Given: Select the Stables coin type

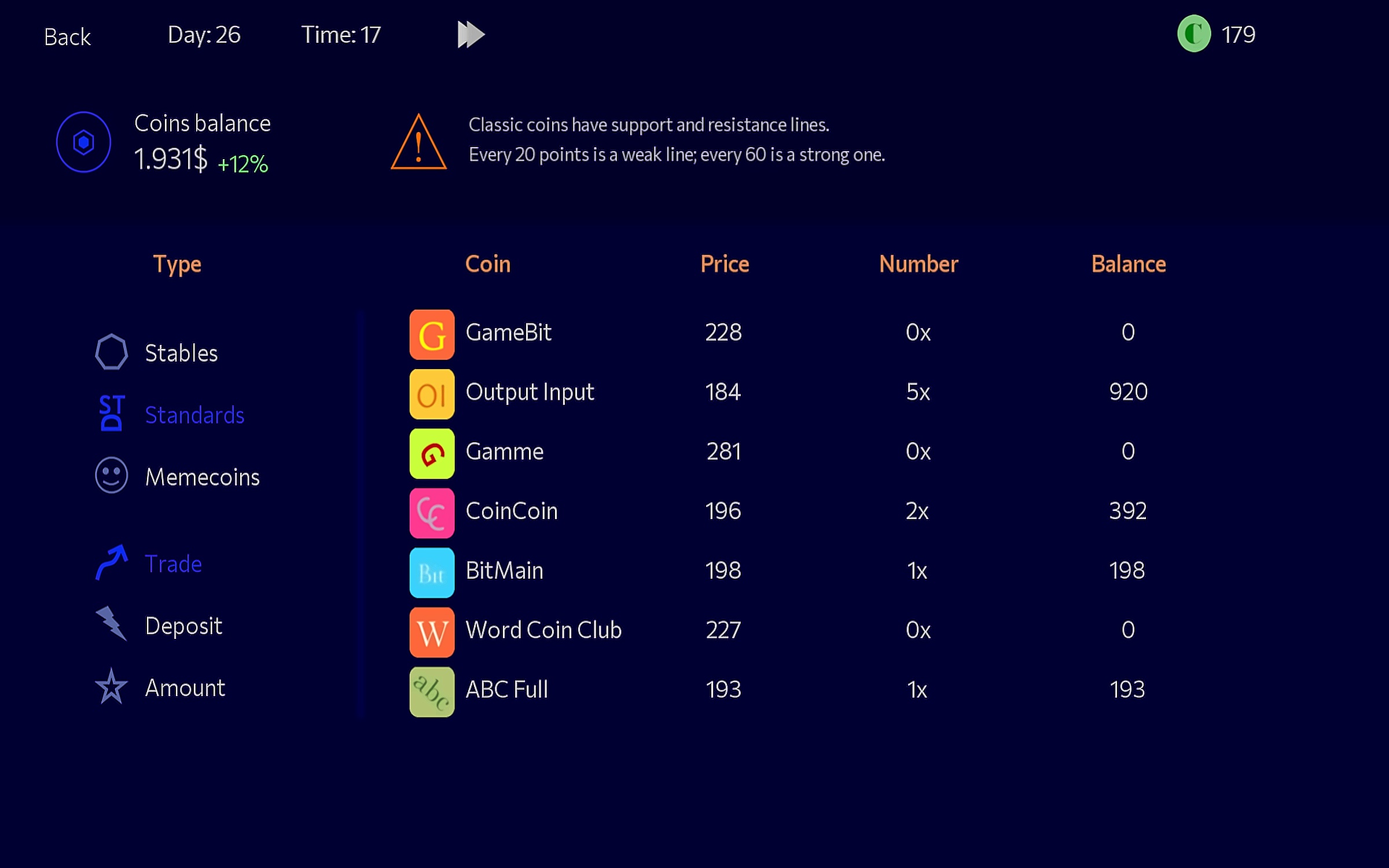Looking at the screenshot, I should [x=181, y=353].
